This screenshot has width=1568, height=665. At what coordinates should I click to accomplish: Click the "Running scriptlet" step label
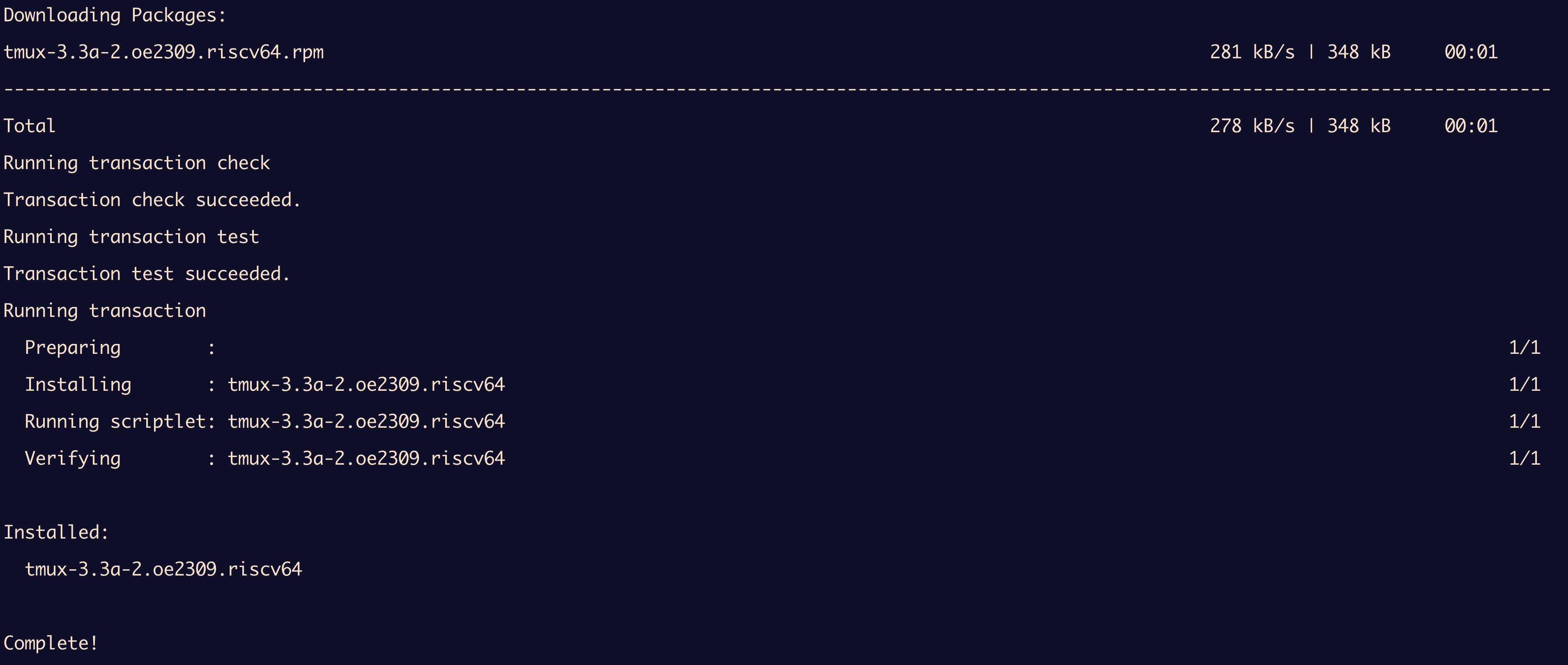(115, 422)
